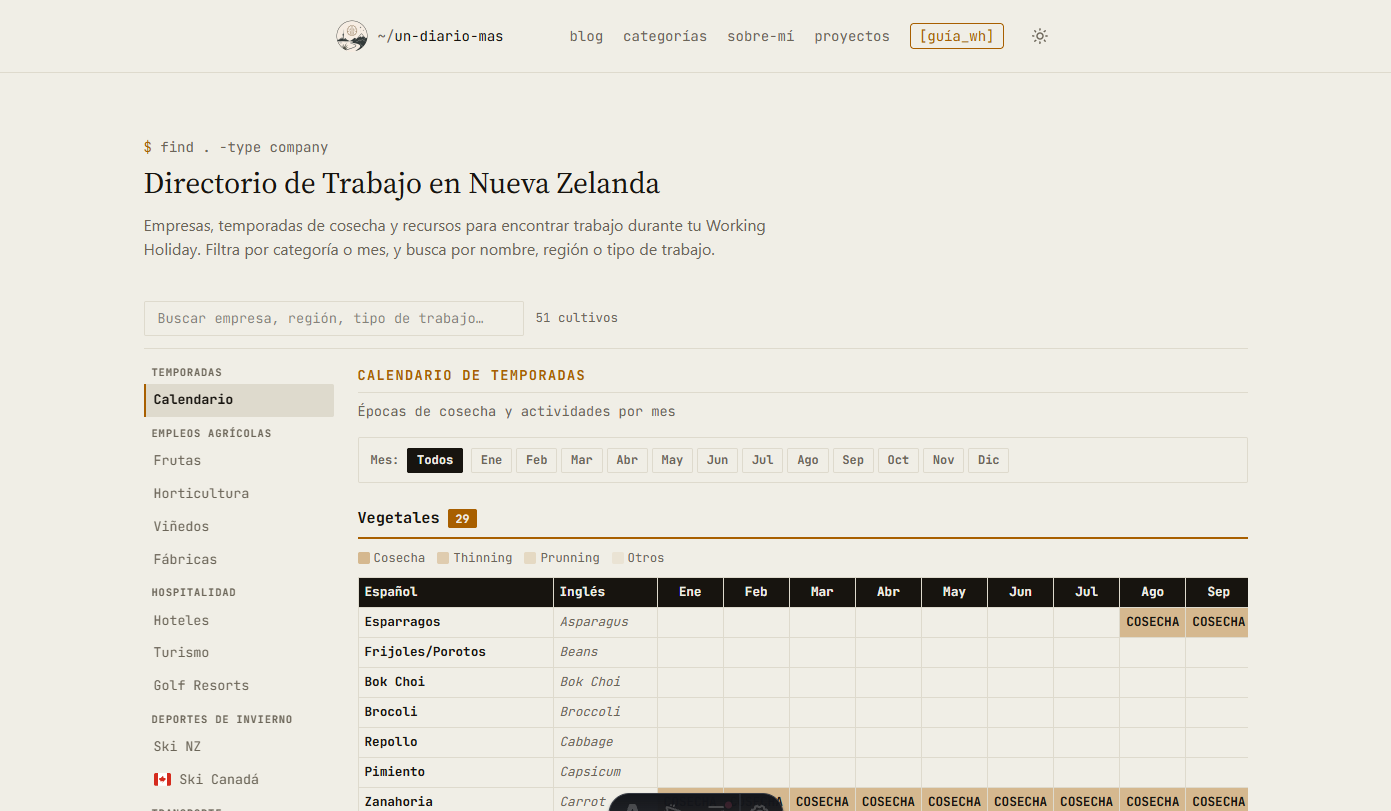The image size is (1391, 811).
Task: Click the italic Cabbage English name
Action: tap(587, 742)
